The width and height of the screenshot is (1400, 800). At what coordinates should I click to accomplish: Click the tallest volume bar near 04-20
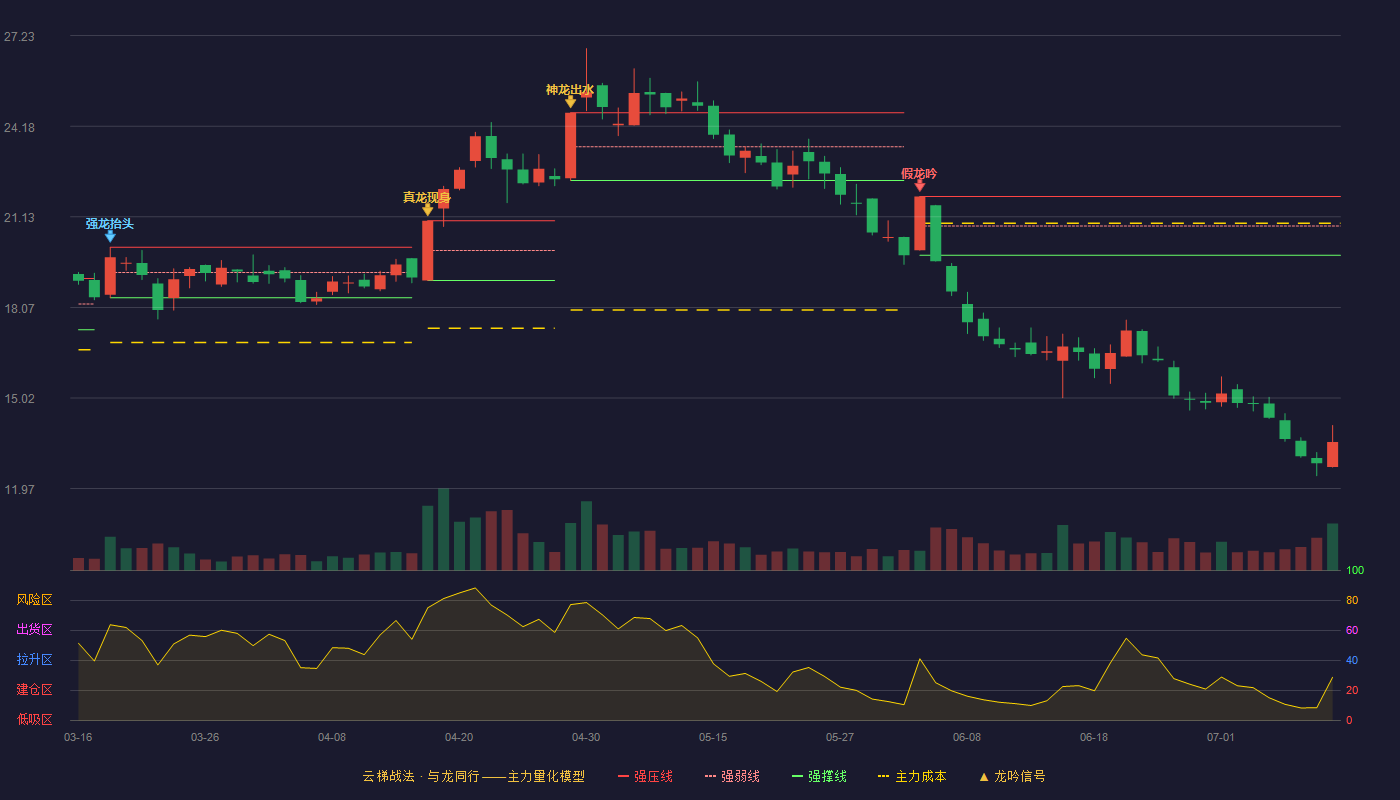pos(443,529)
